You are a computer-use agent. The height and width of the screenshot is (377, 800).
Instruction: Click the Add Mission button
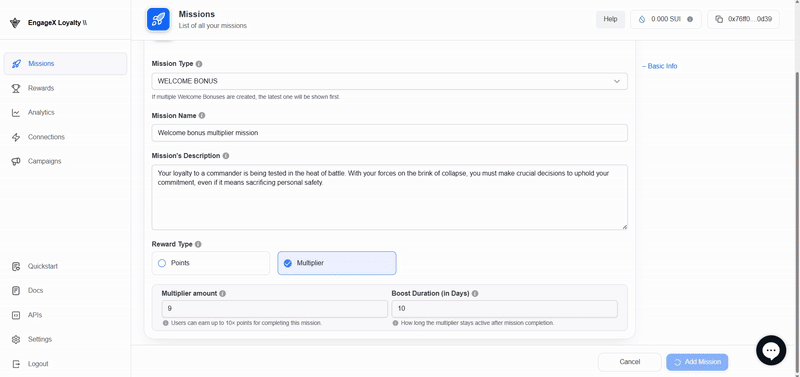697,362
